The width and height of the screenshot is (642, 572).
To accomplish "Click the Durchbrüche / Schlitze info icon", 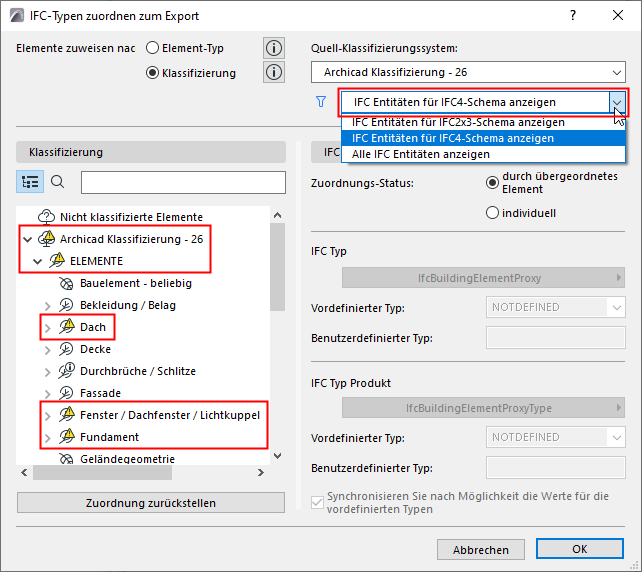I will (x=66, y=371).
